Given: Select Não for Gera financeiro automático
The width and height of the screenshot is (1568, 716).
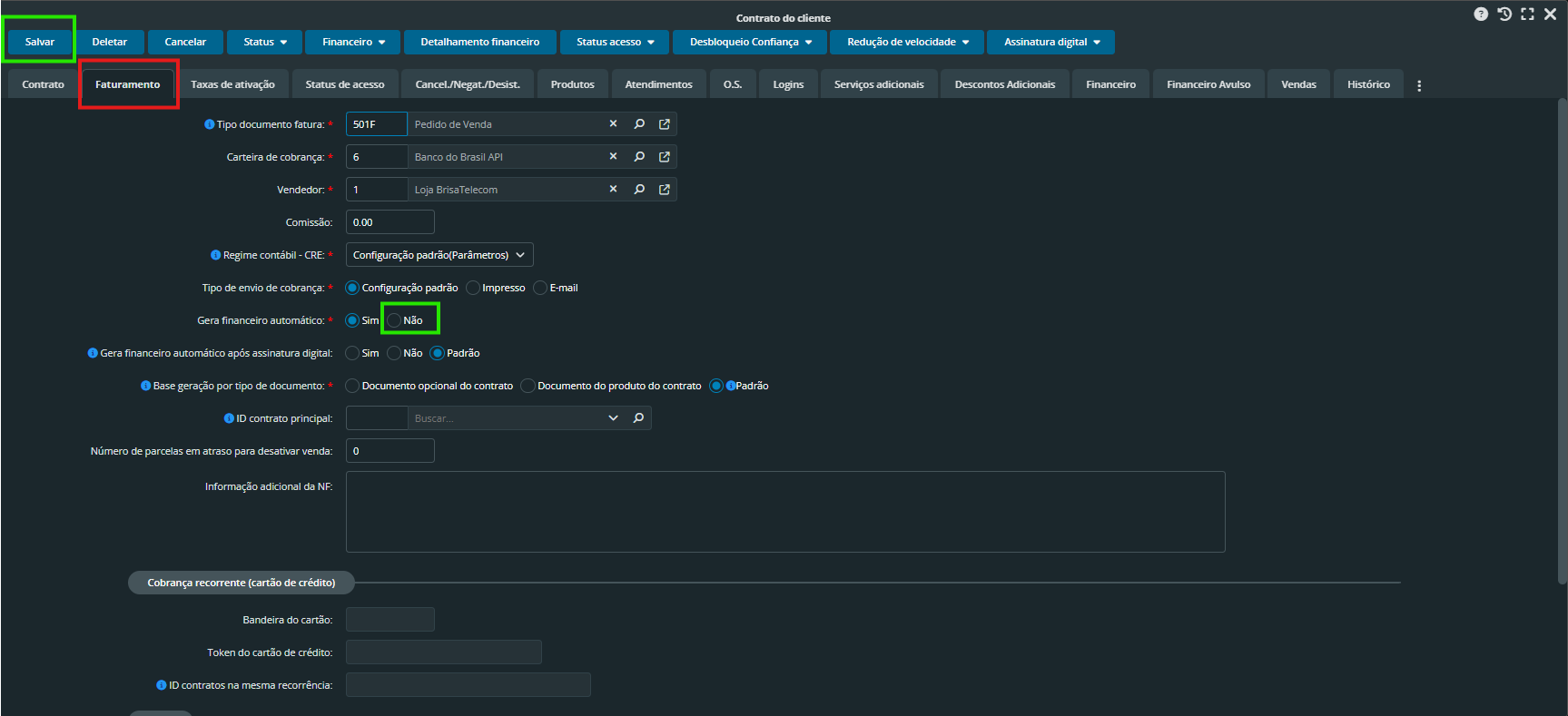Looking at the screenshot, I should pyautogui.click(x=394, y=320).
